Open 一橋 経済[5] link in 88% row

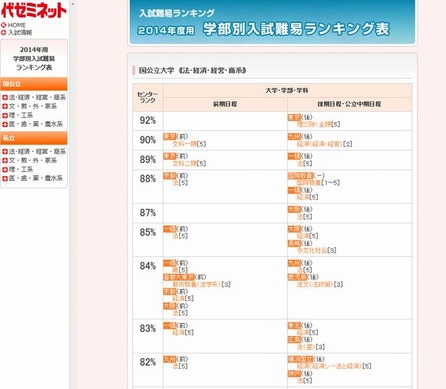[307, 197]
